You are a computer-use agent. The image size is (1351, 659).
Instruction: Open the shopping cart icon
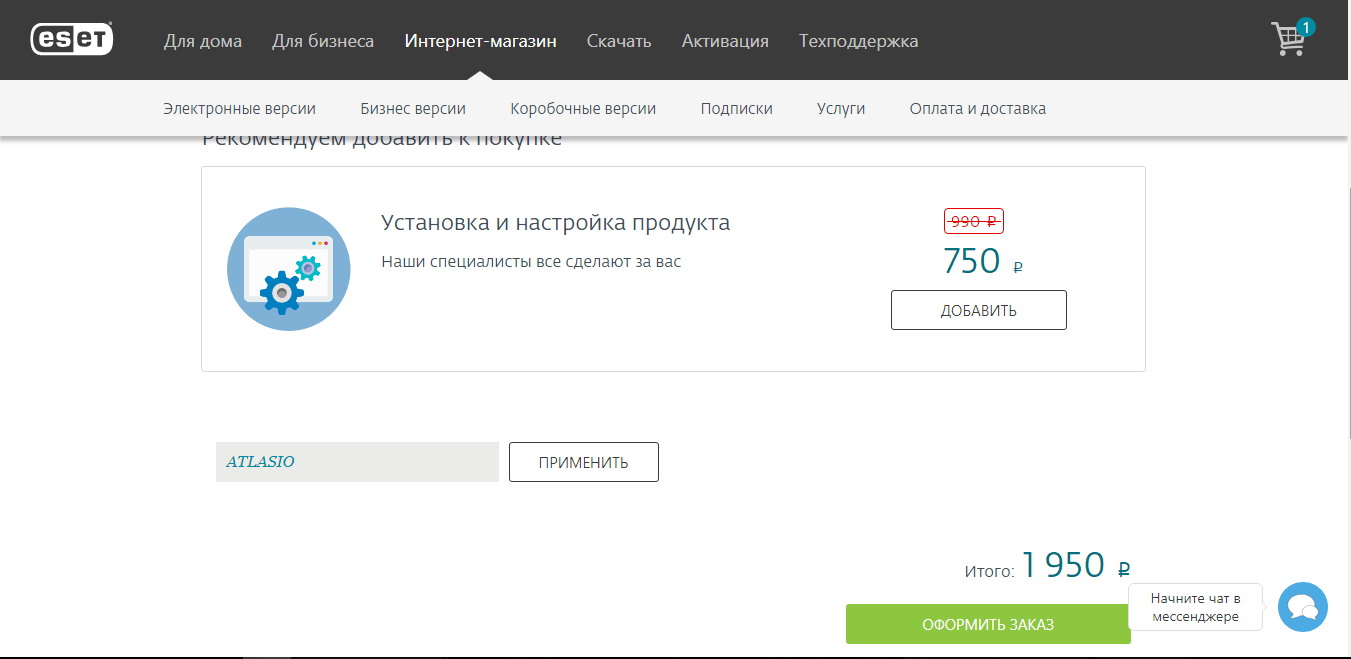1288,40
